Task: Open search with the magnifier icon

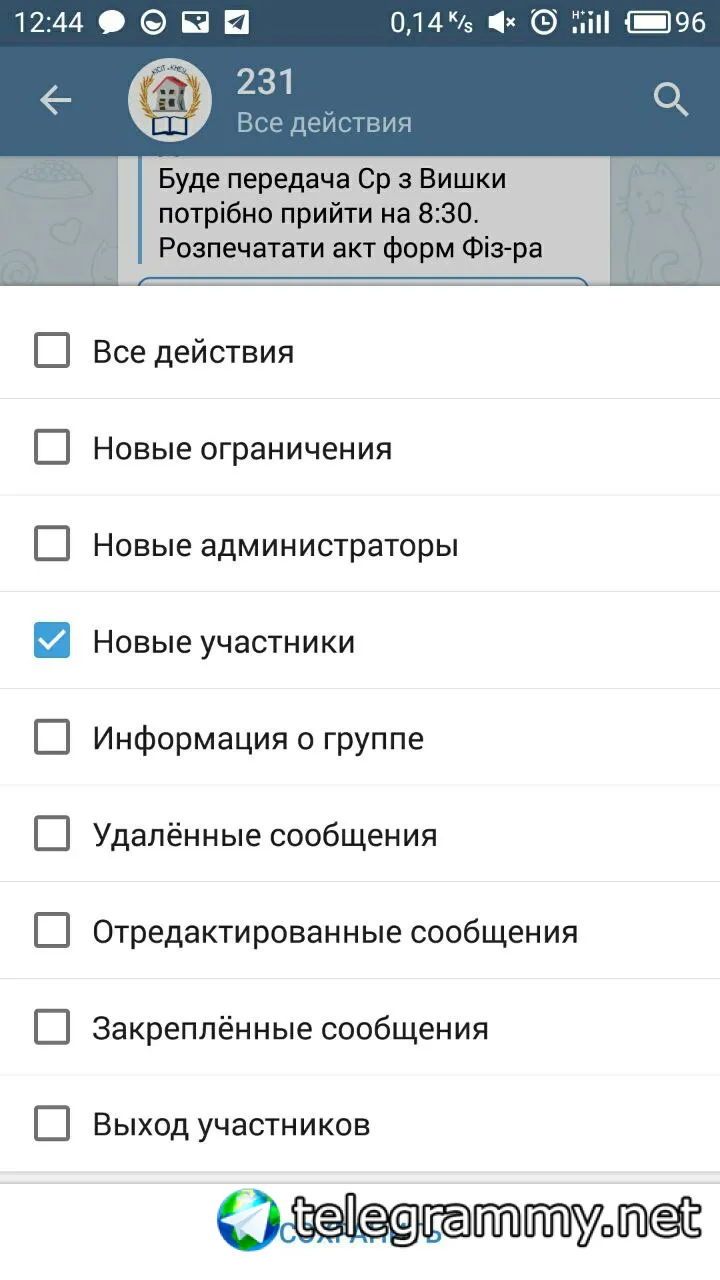Action: 670,100
